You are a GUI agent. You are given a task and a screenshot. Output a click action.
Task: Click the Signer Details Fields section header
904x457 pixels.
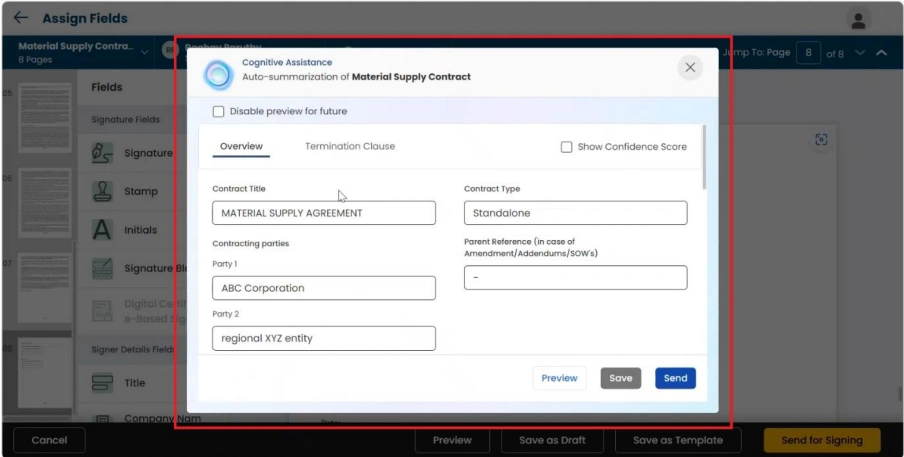click(133, 350)
